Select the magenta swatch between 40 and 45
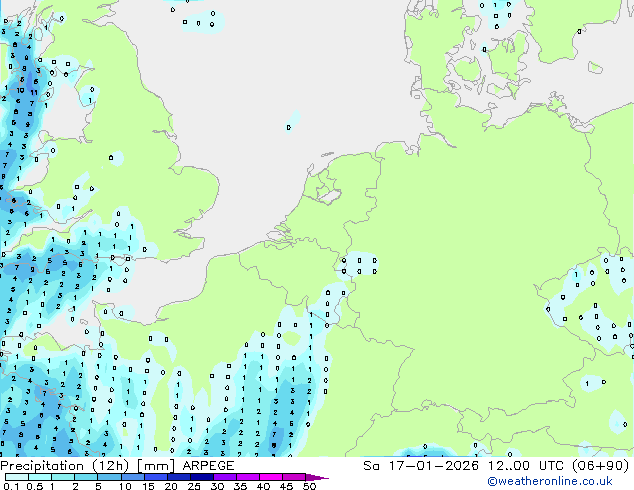Image resolution: width=634 pixels, height=490 pixels. pos(271,477)
